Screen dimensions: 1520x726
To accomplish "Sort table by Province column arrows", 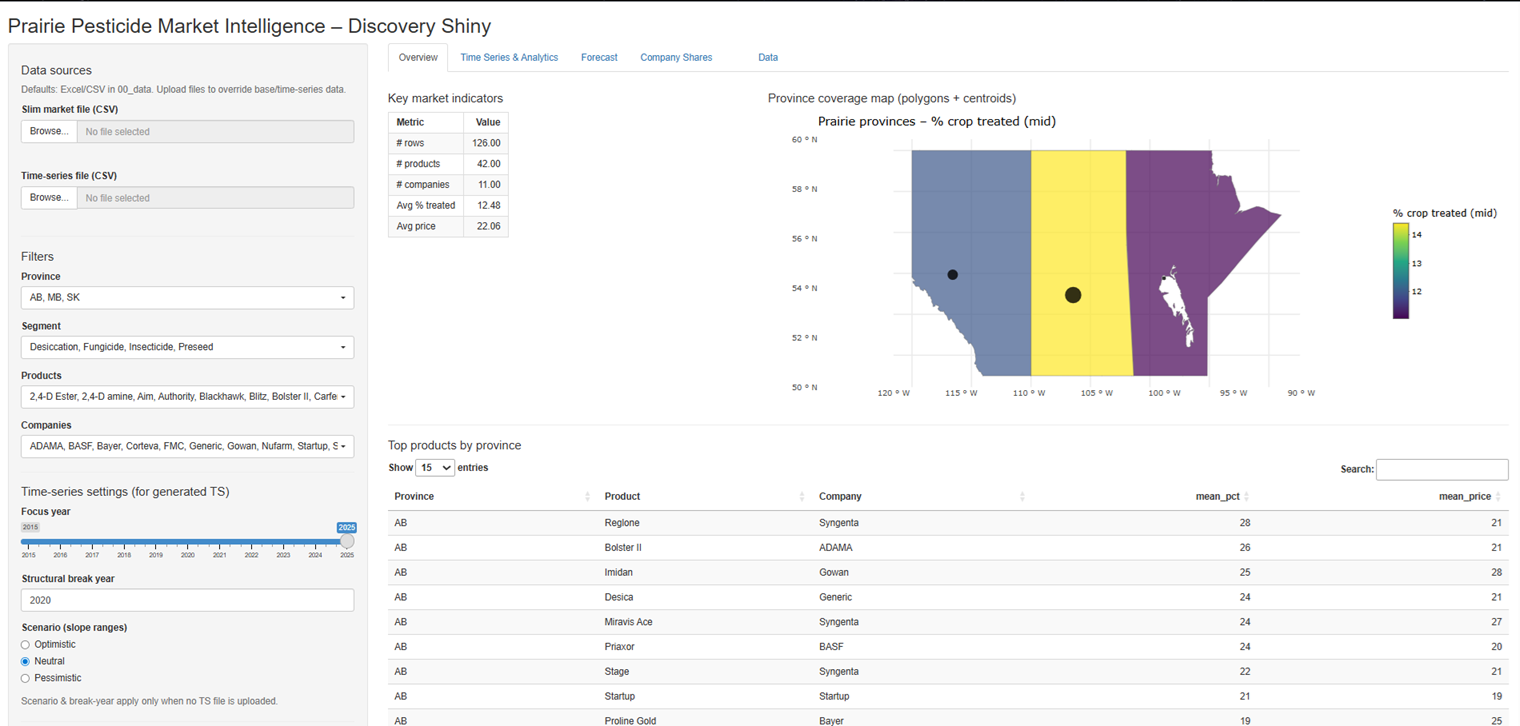I will coord(587,497).
